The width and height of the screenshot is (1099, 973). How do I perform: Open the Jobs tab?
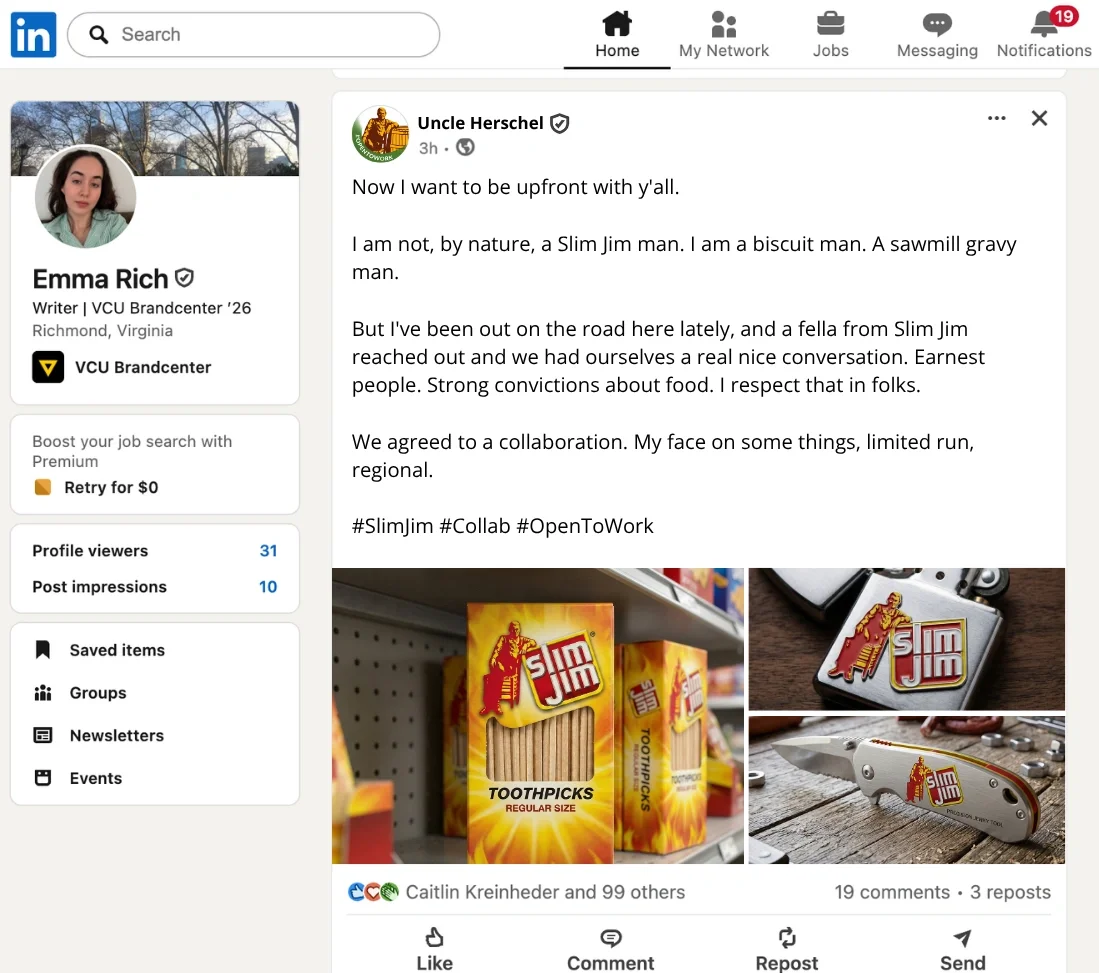(x=831, y=34)
